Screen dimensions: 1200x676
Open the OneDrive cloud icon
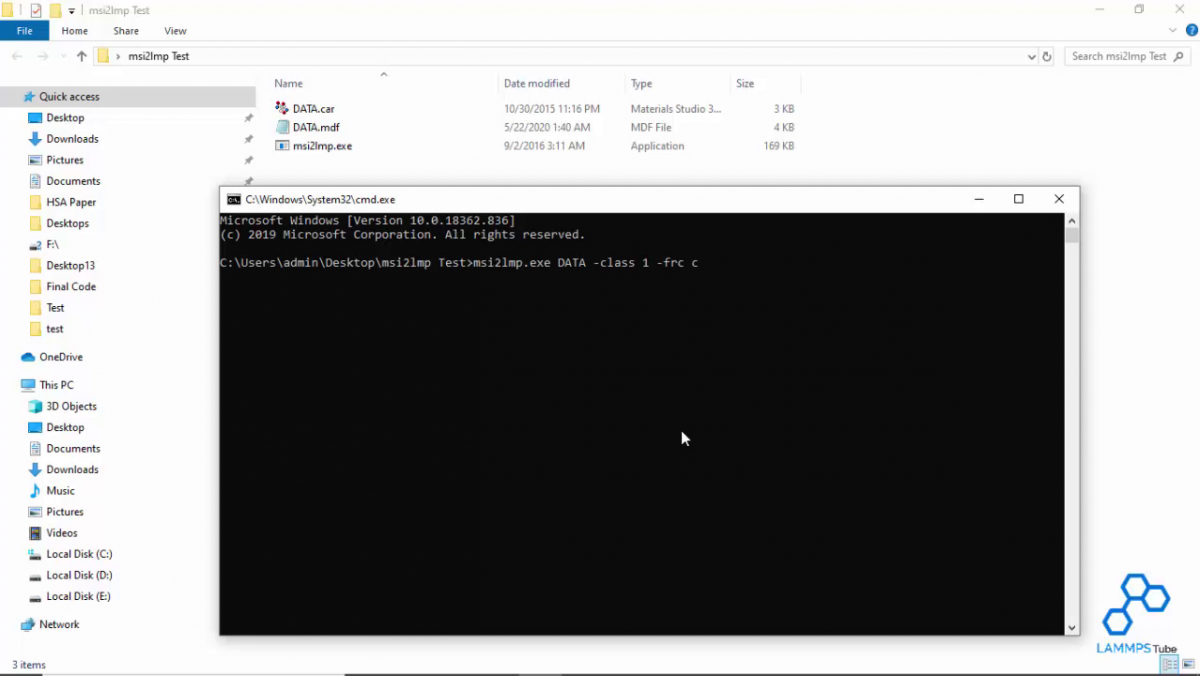pyautogui.click(x=28, y=357)
